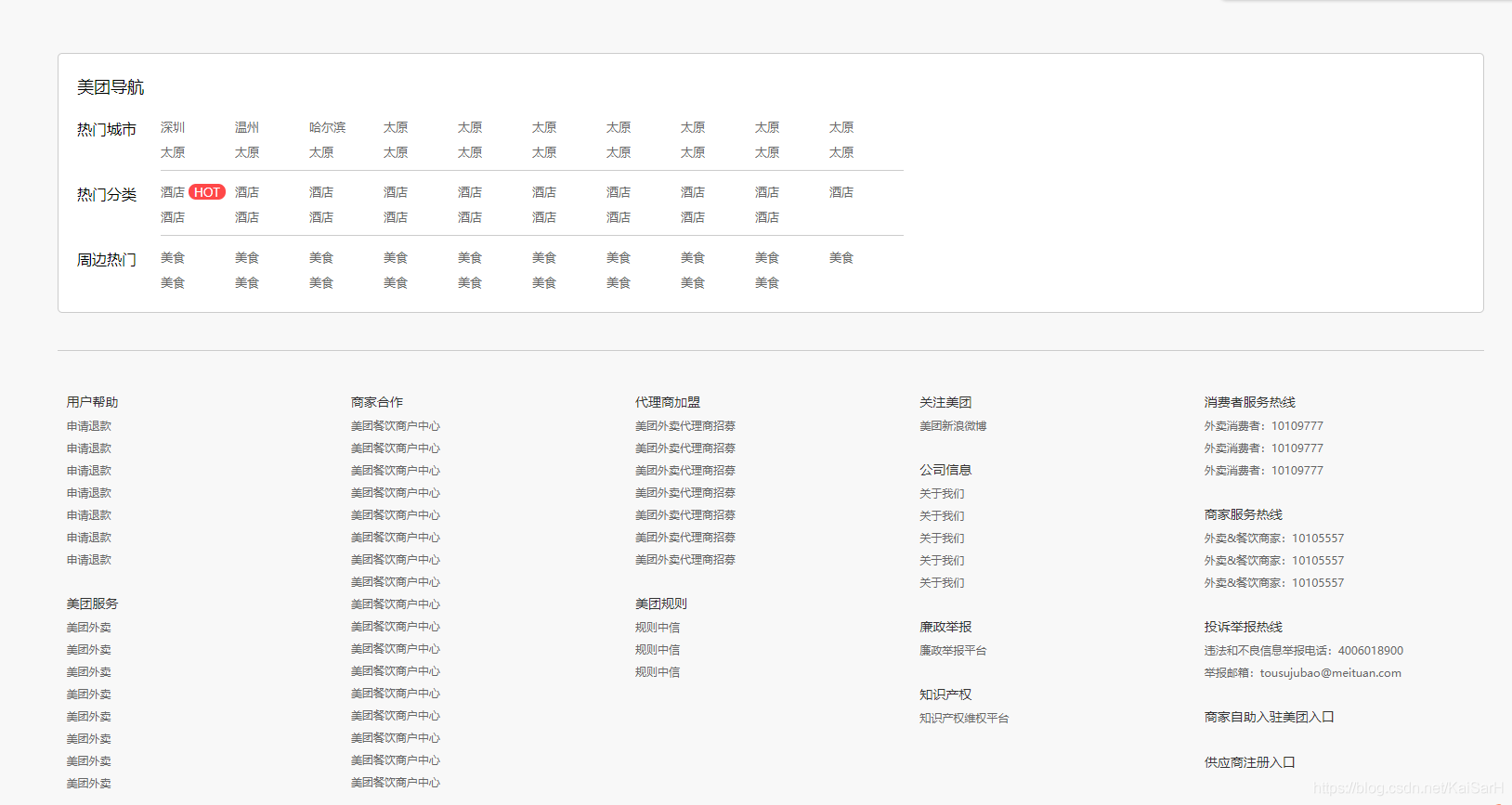Click the 关注美团 heading
Viewport: 1512px width, 805px height.
pyautogui.click(x=945, y=402)
